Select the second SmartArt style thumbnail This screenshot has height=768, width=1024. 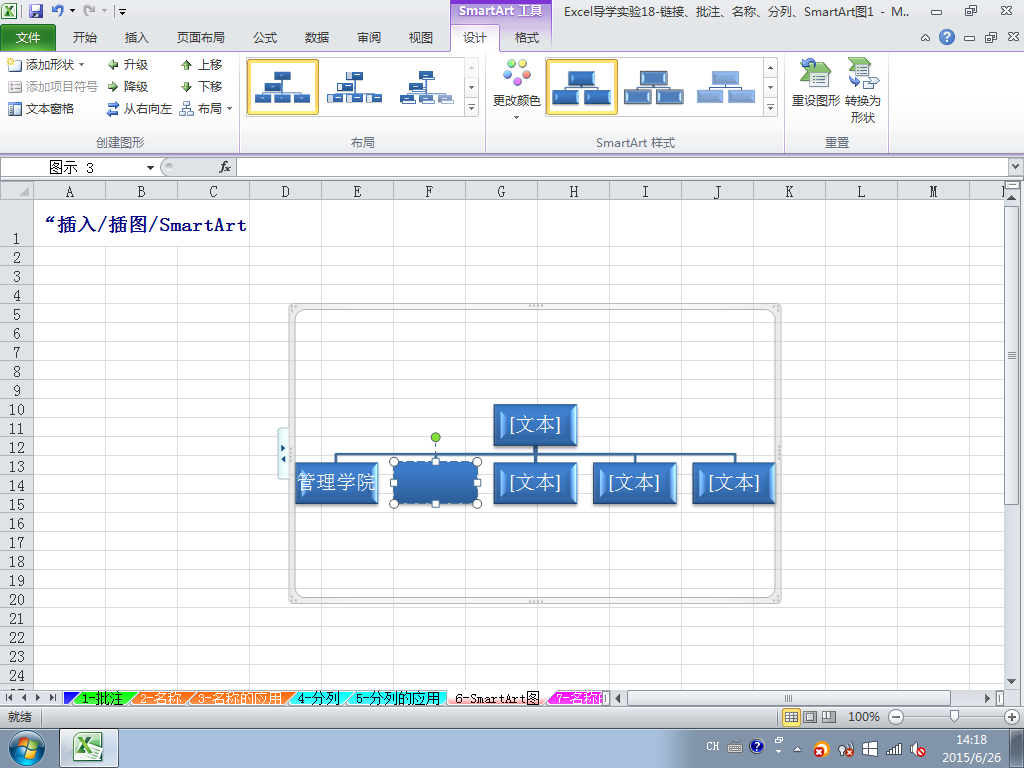pos(653,87)
